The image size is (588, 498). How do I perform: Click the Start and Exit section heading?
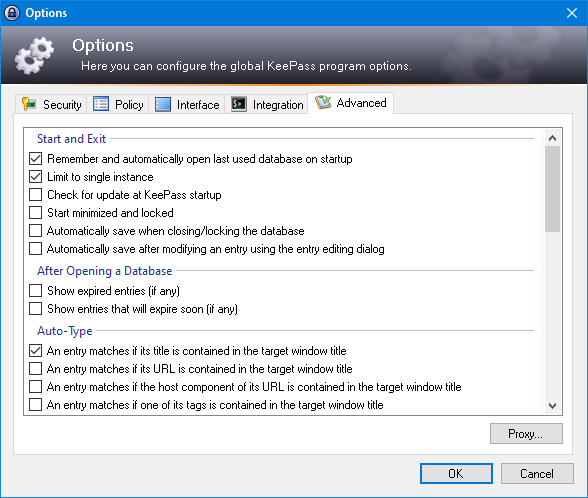point(71,139)
